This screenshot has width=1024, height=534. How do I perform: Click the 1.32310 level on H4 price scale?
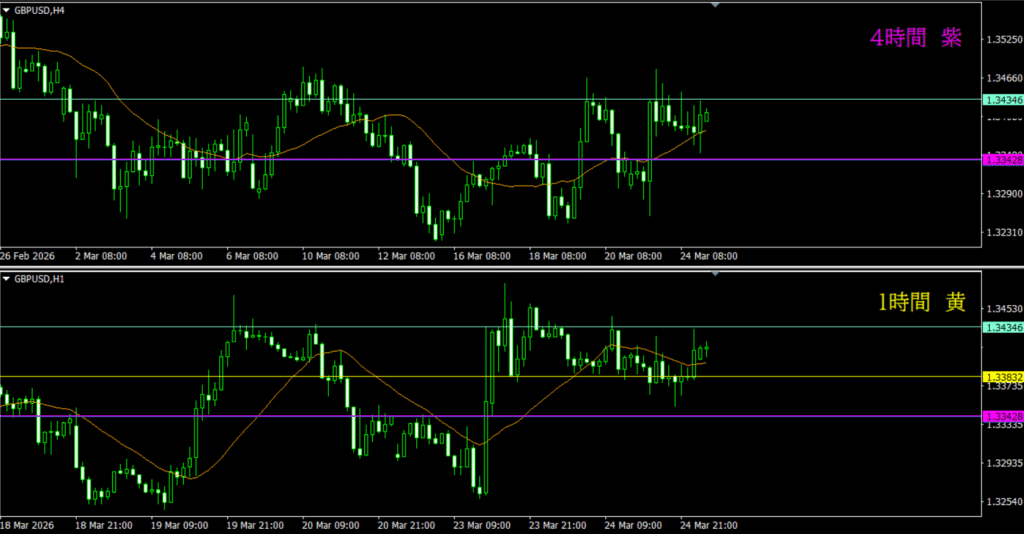tap(1003, 232)
